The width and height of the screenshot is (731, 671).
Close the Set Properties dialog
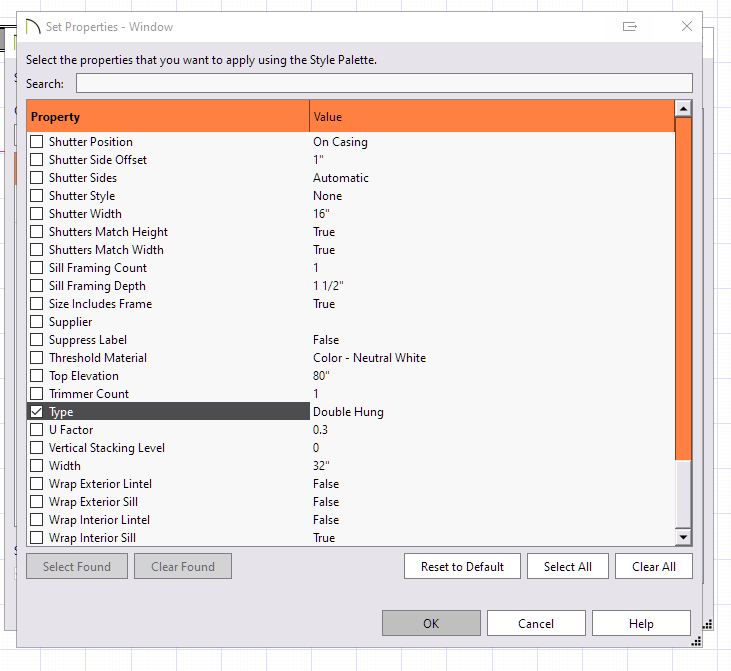pyautogui.click(x=686, y=27)
